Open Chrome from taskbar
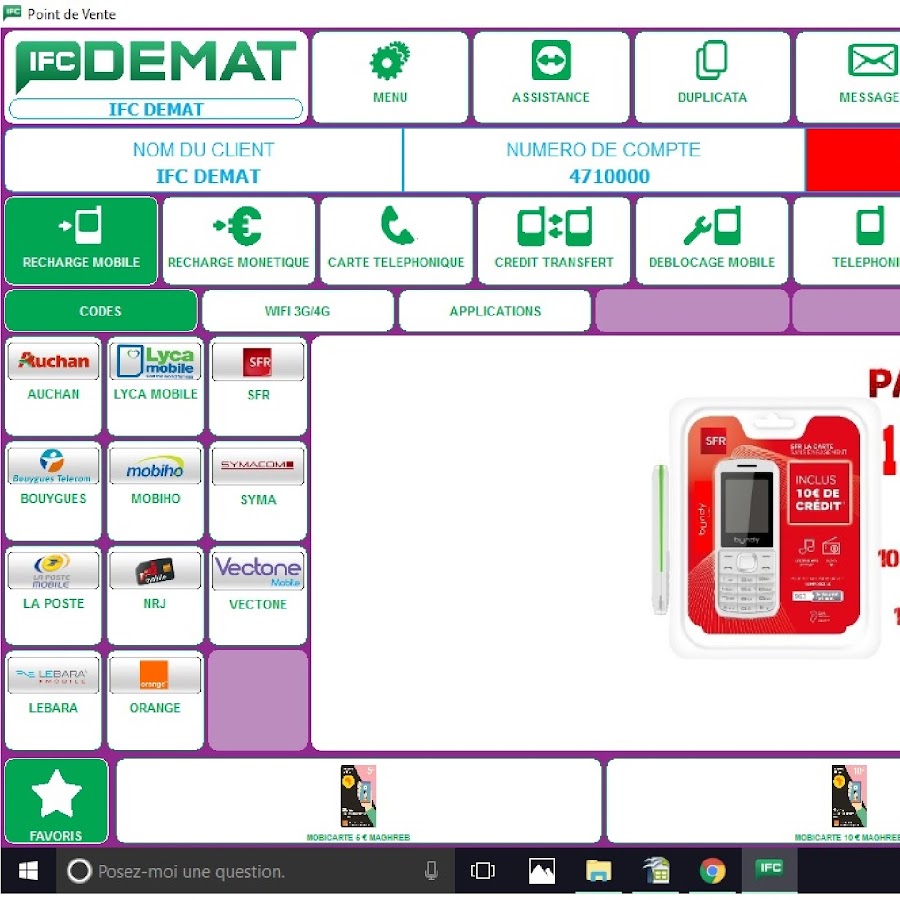The height and width of the screenshot is (900, 900). (x=712, y=871)
